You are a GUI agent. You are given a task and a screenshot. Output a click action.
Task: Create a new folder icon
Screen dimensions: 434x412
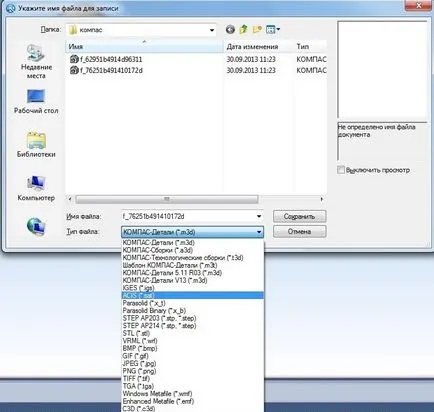pos(257,30)
